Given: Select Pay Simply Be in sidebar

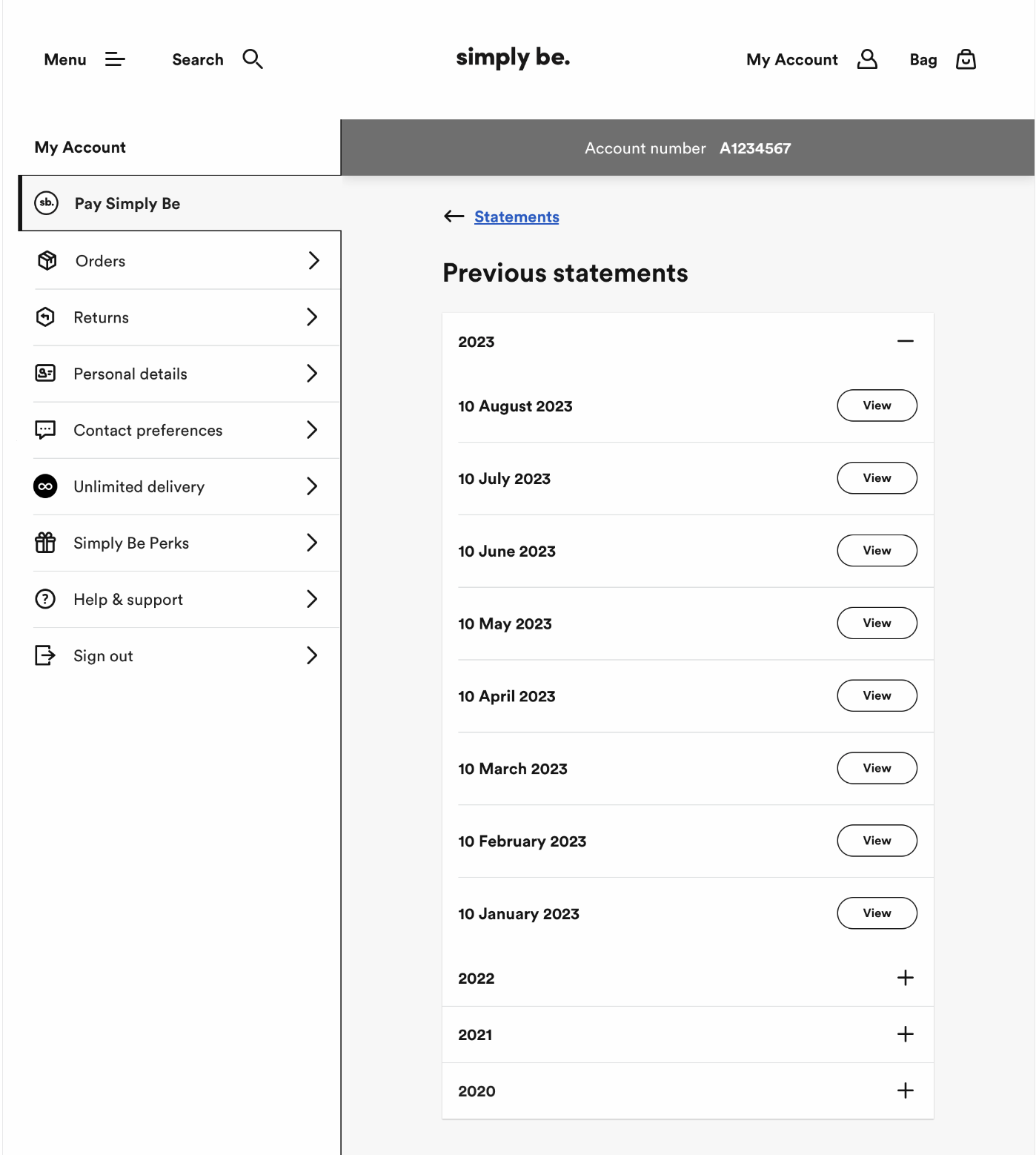Looking at the screenshot, I should tap(180, 203).
